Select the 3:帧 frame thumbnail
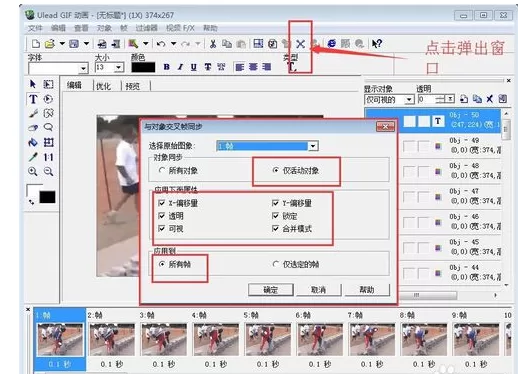The image size is (518, 374). click(x=164, y=339)
